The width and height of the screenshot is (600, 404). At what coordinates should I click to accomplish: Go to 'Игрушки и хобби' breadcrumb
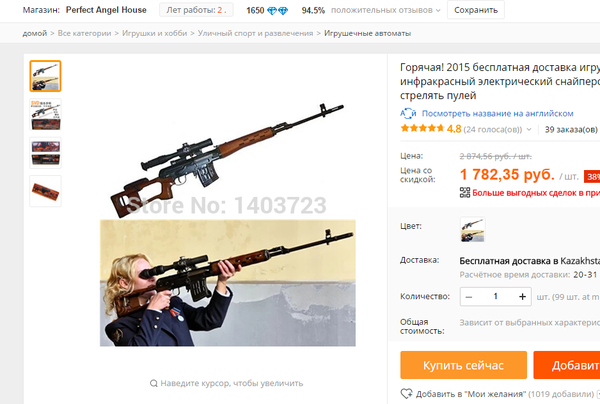[155, 33]
